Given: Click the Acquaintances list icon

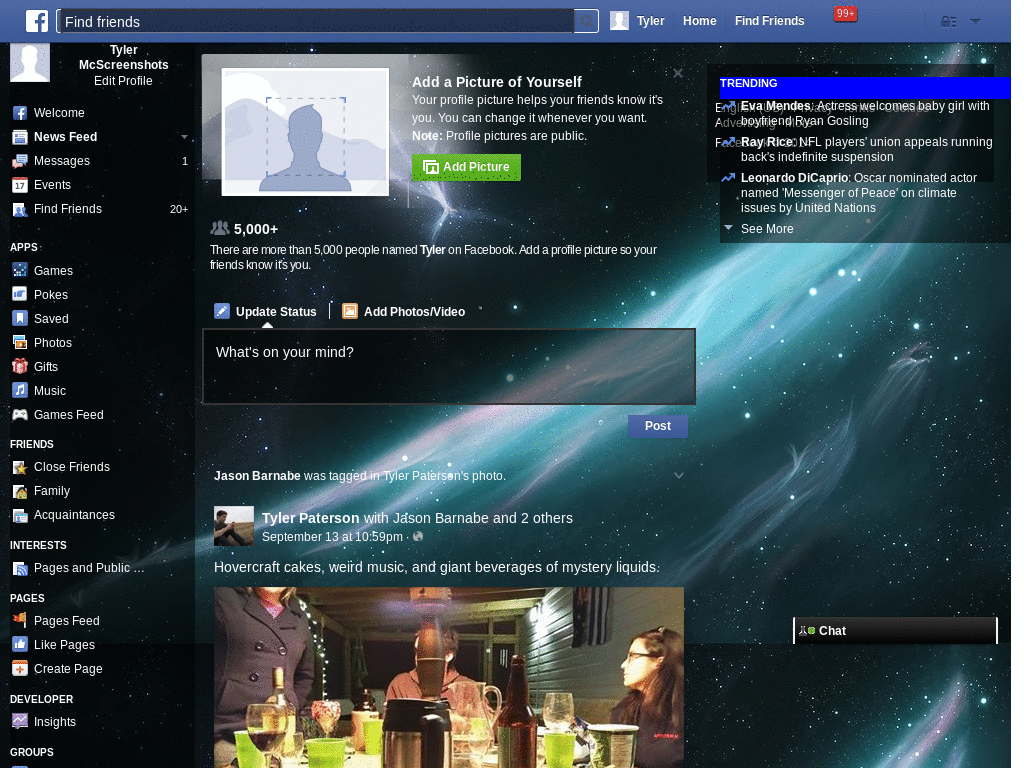Looking at the screenshot, I should pos(20,515).
